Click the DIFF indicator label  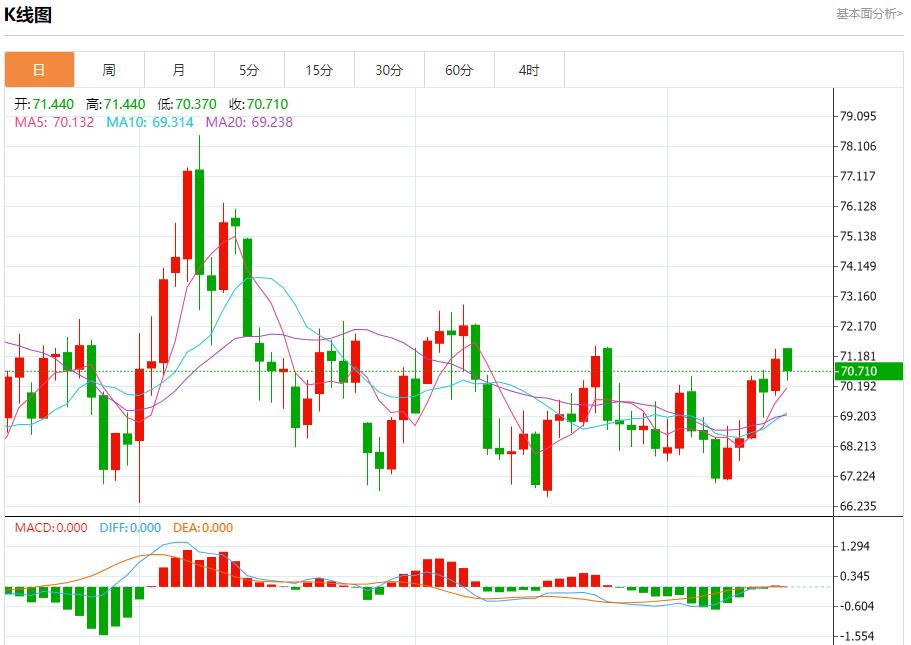130,528
